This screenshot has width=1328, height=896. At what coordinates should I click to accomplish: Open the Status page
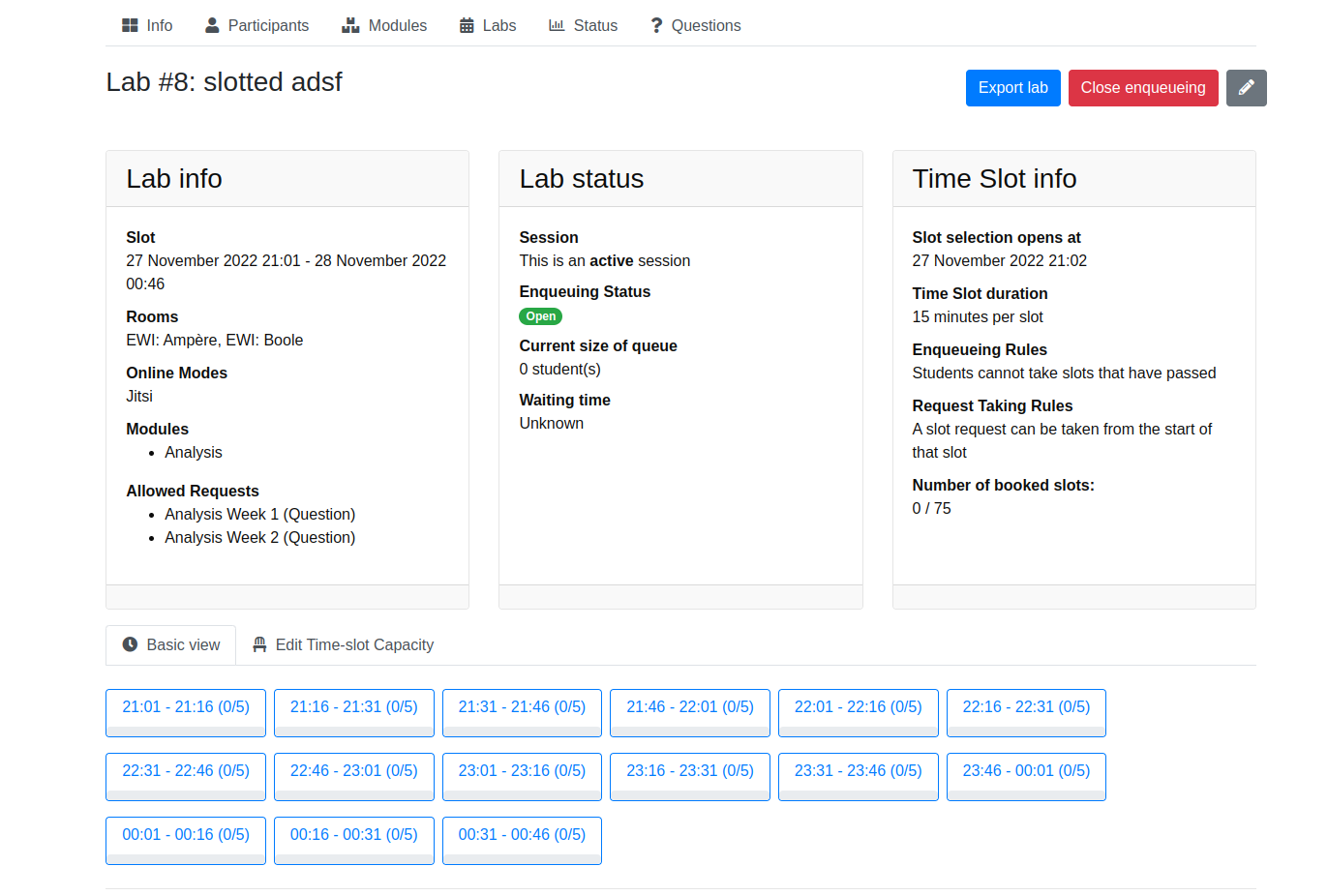tap(583, 25)
